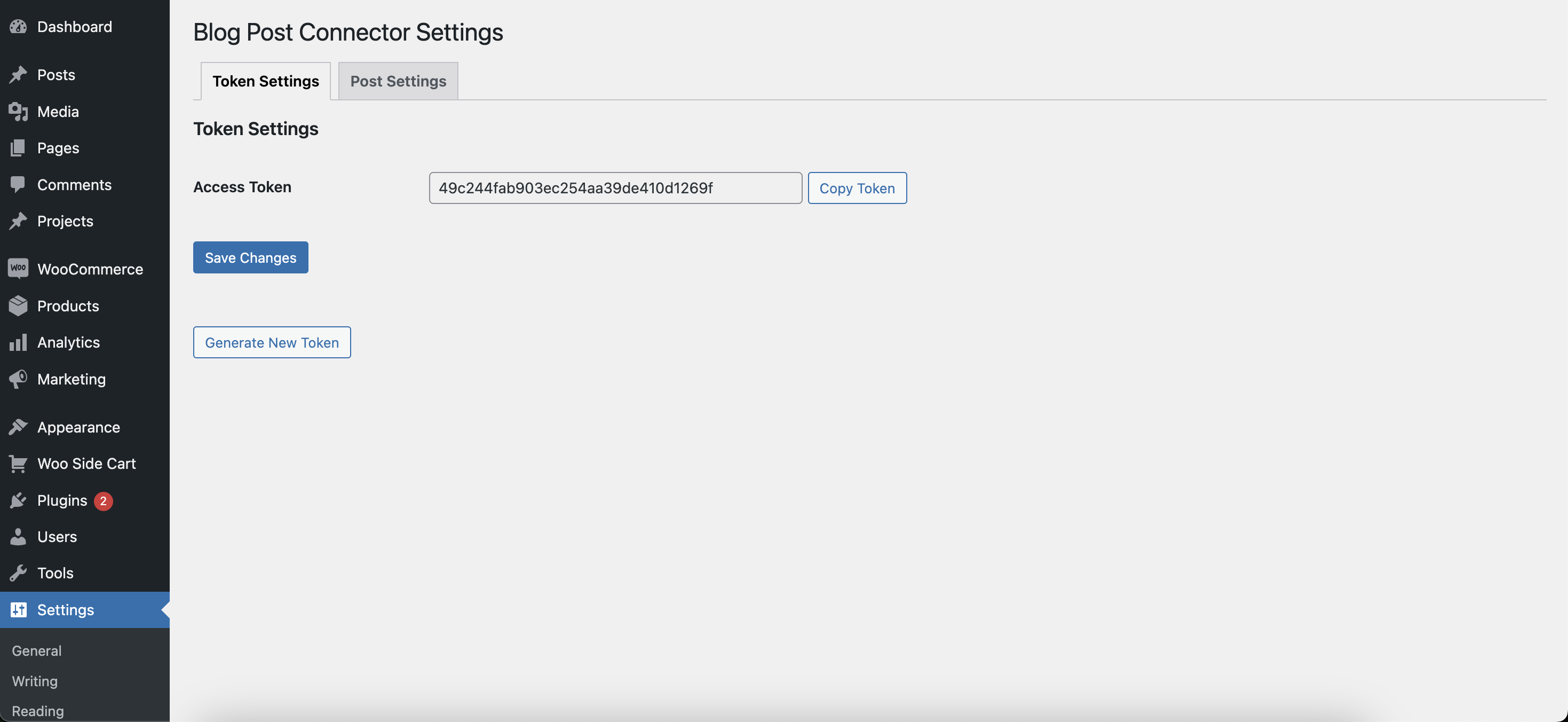Click the Access Token label

coord(242,186)
